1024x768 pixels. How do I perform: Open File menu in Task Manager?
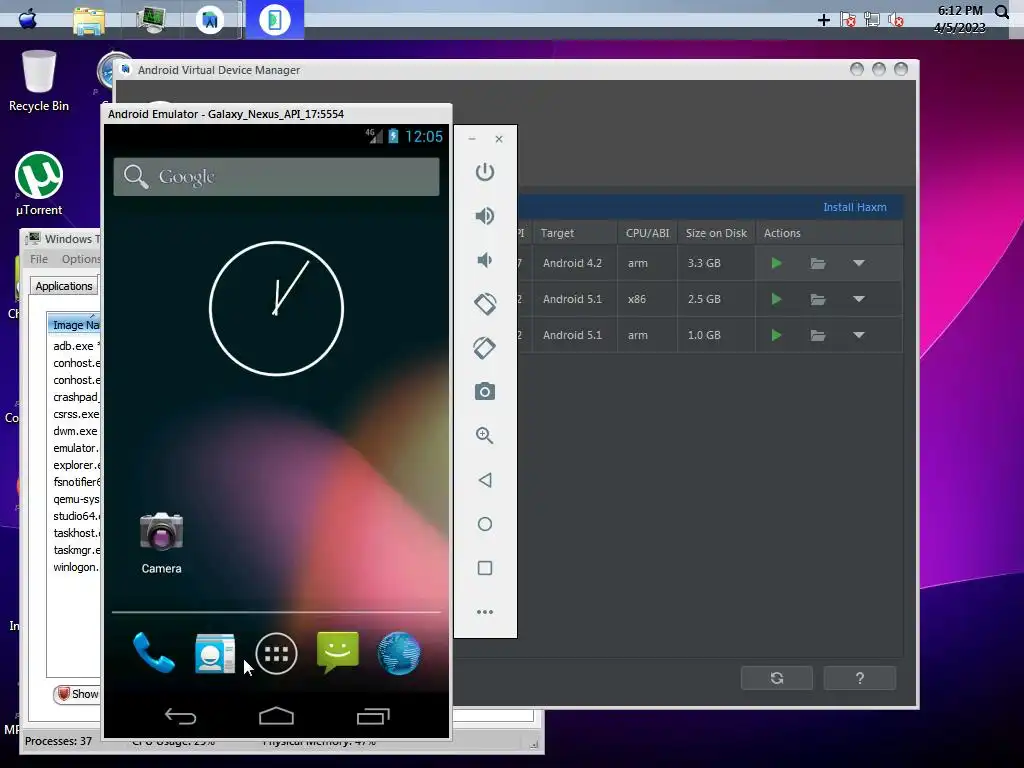pos(39,259)
